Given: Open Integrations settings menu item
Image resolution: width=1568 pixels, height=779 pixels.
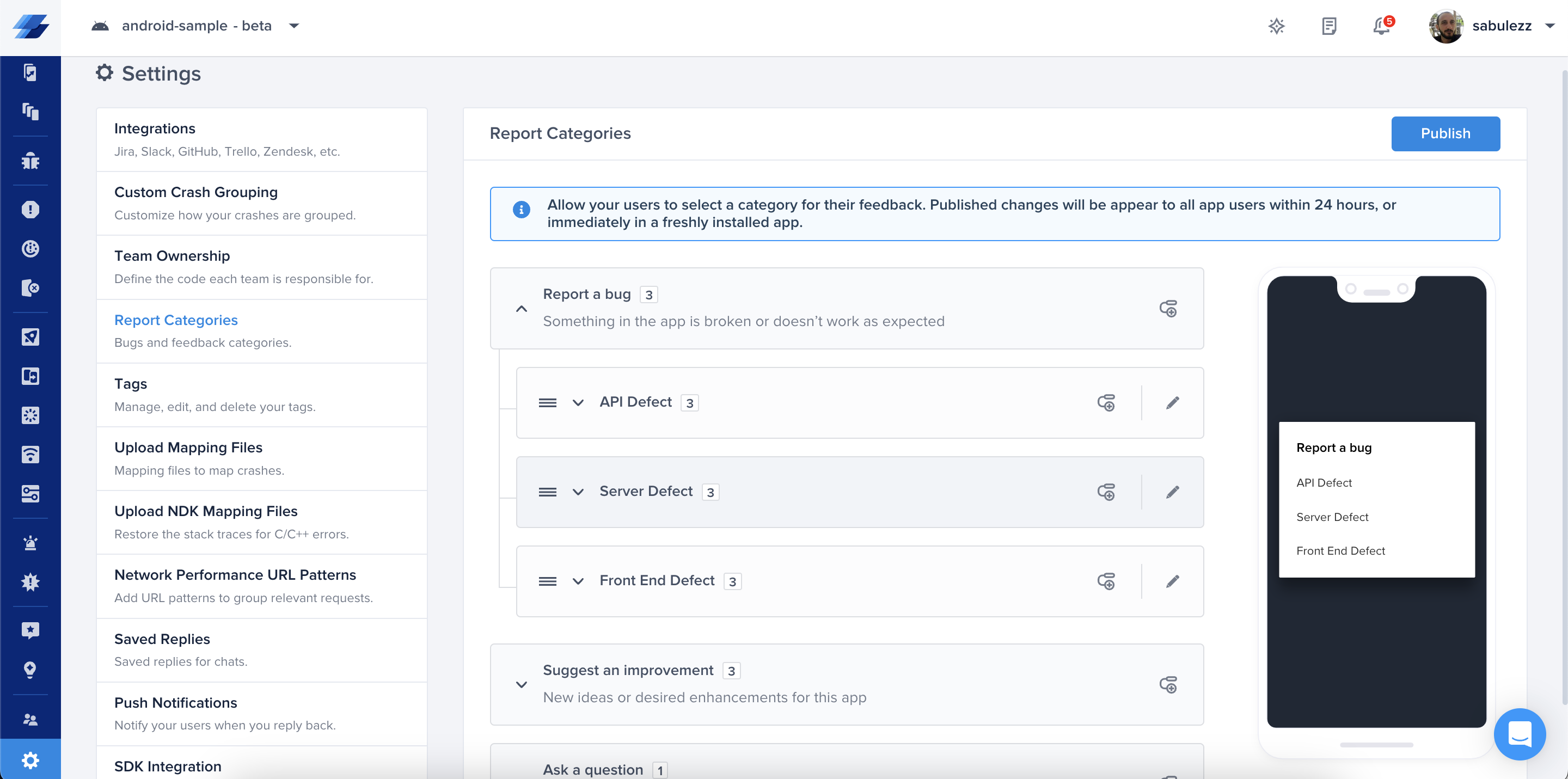Looking at the screenshot, I should tap(155, 128).
